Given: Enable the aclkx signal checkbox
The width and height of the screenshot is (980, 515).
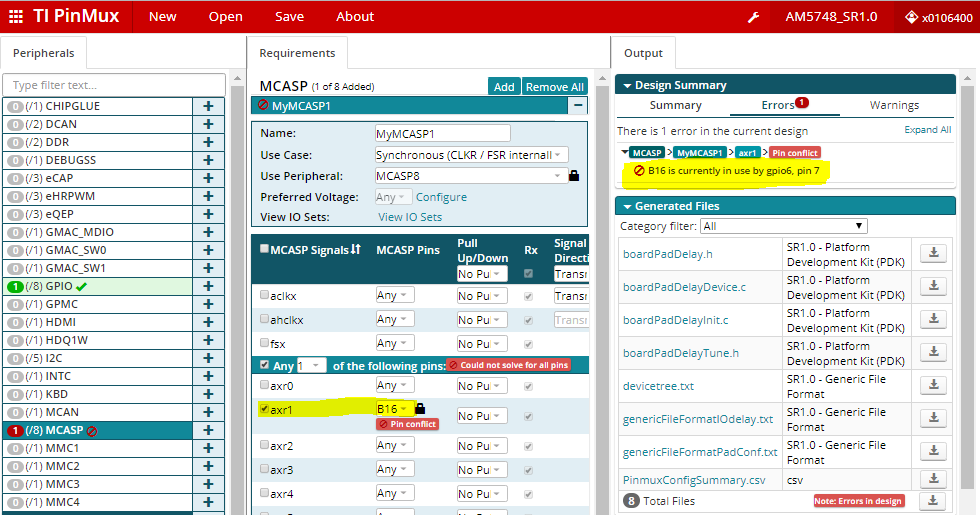Looking at the screenshot, I should click(x=264, y=295).
